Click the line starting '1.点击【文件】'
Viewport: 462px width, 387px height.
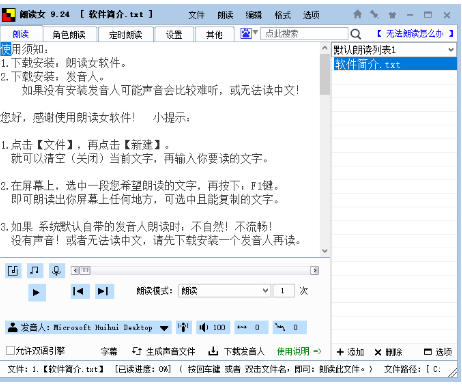tap(85, 145)
